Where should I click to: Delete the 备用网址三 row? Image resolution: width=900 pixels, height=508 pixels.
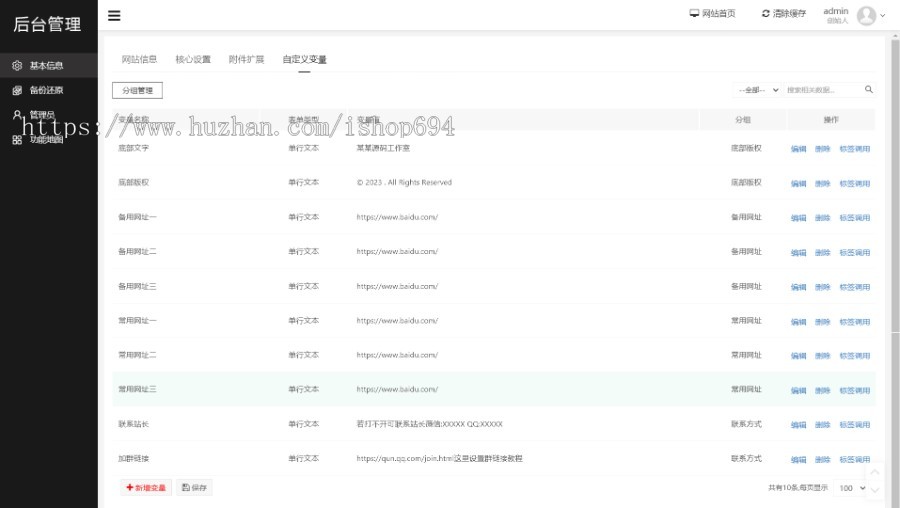[823, 287]
